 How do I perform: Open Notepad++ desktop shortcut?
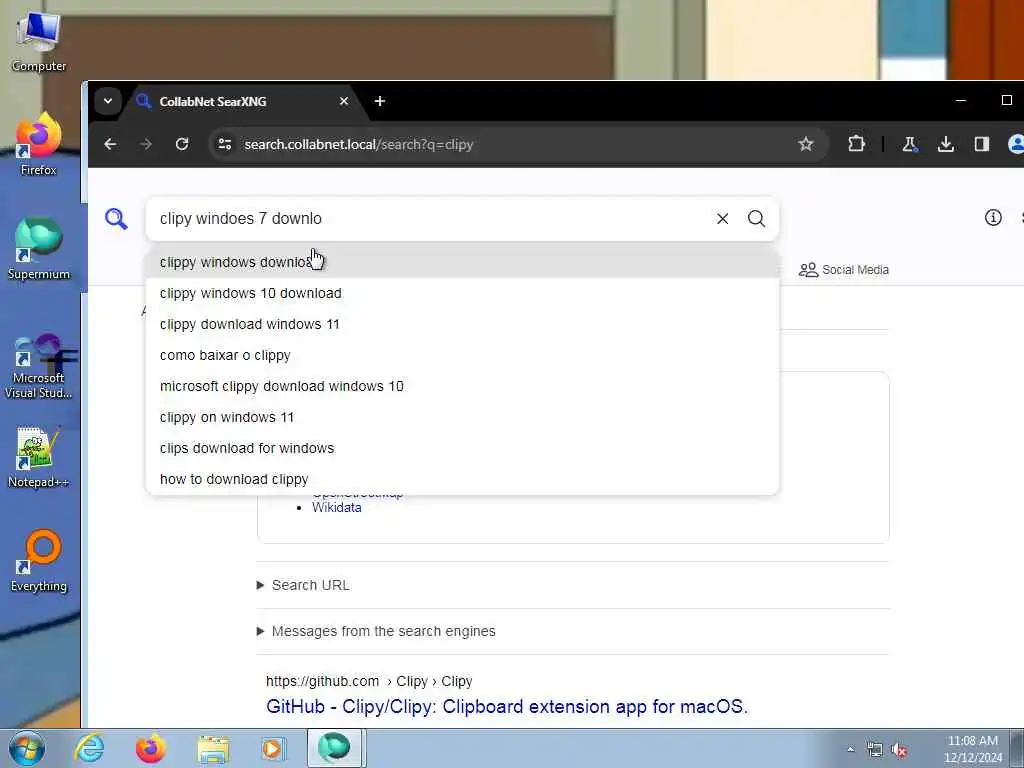click(x=39, y=457)
